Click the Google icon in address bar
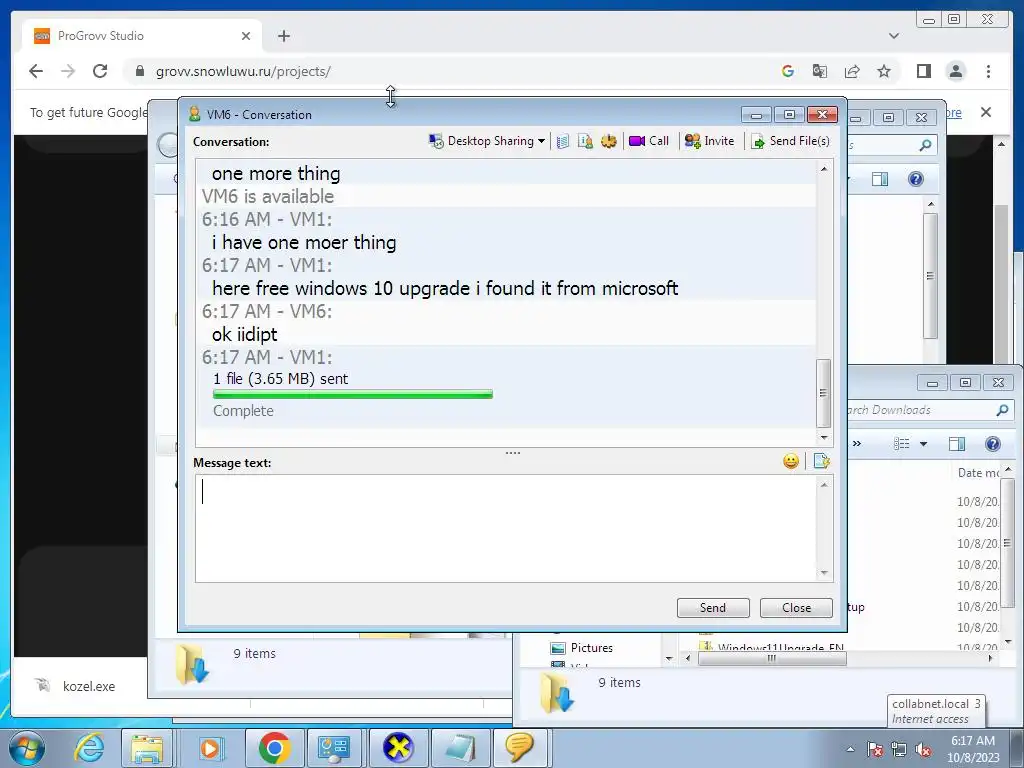1024x768 pixels. click(788, 71)
